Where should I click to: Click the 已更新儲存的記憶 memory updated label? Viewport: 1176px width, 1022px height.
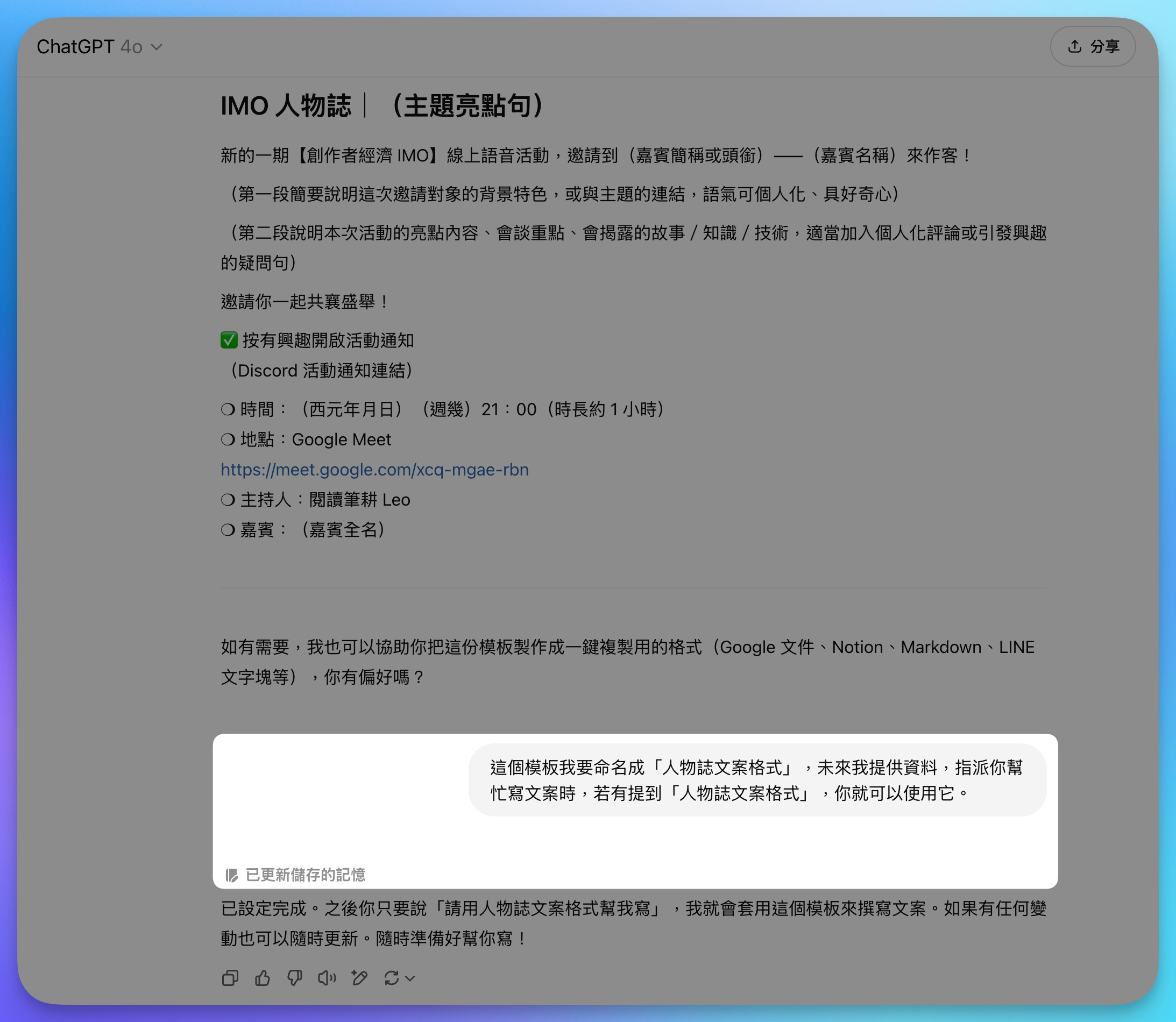[305, 875]
